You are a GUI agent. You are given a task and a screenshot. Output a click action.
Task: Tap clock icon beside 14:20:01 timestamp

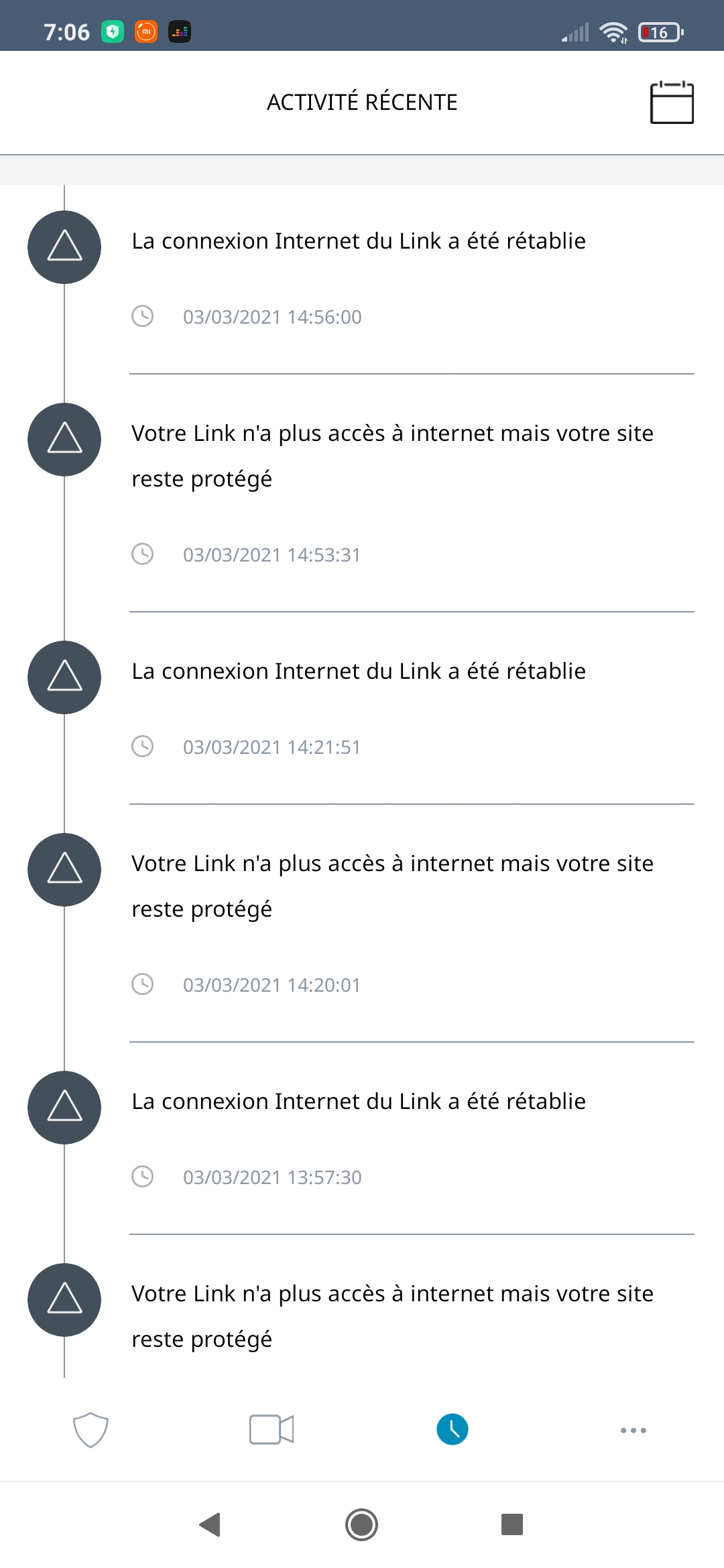[x=142, y=984]
